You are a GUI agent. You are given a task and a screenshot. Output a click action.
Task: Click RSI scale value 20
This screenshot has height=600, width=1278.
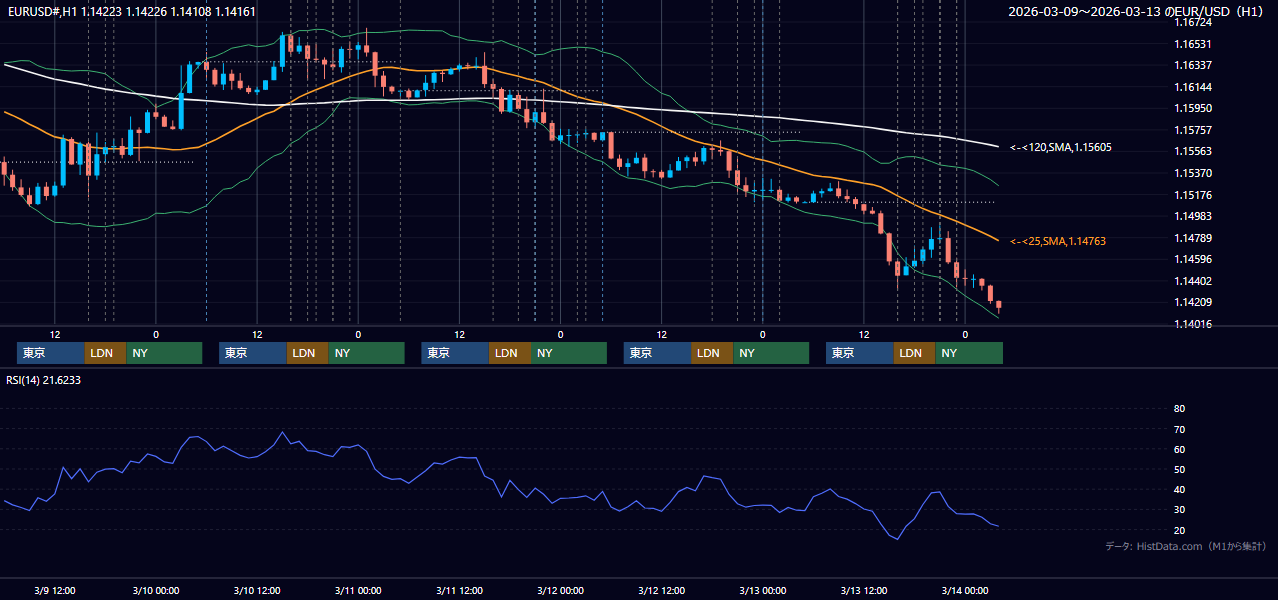click(x=1179, y=530)
